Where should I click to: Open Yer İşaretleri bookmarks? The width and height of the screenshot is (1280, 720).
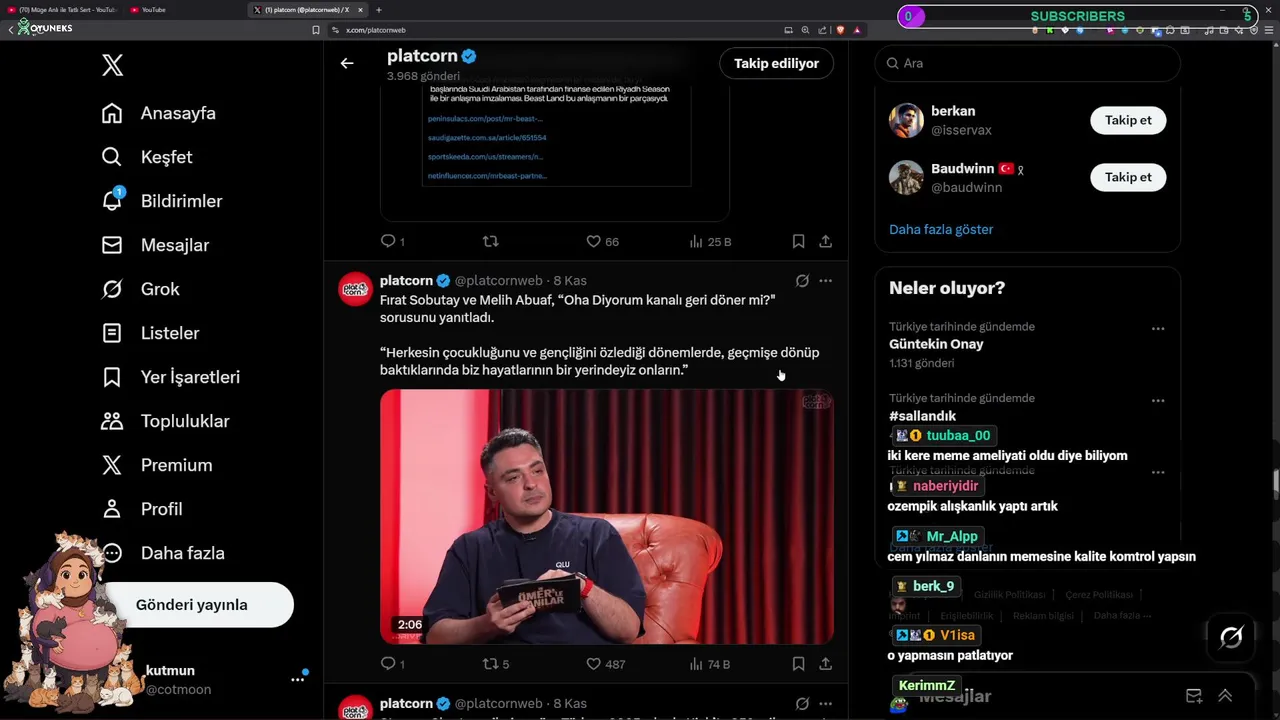coord(171,377)
